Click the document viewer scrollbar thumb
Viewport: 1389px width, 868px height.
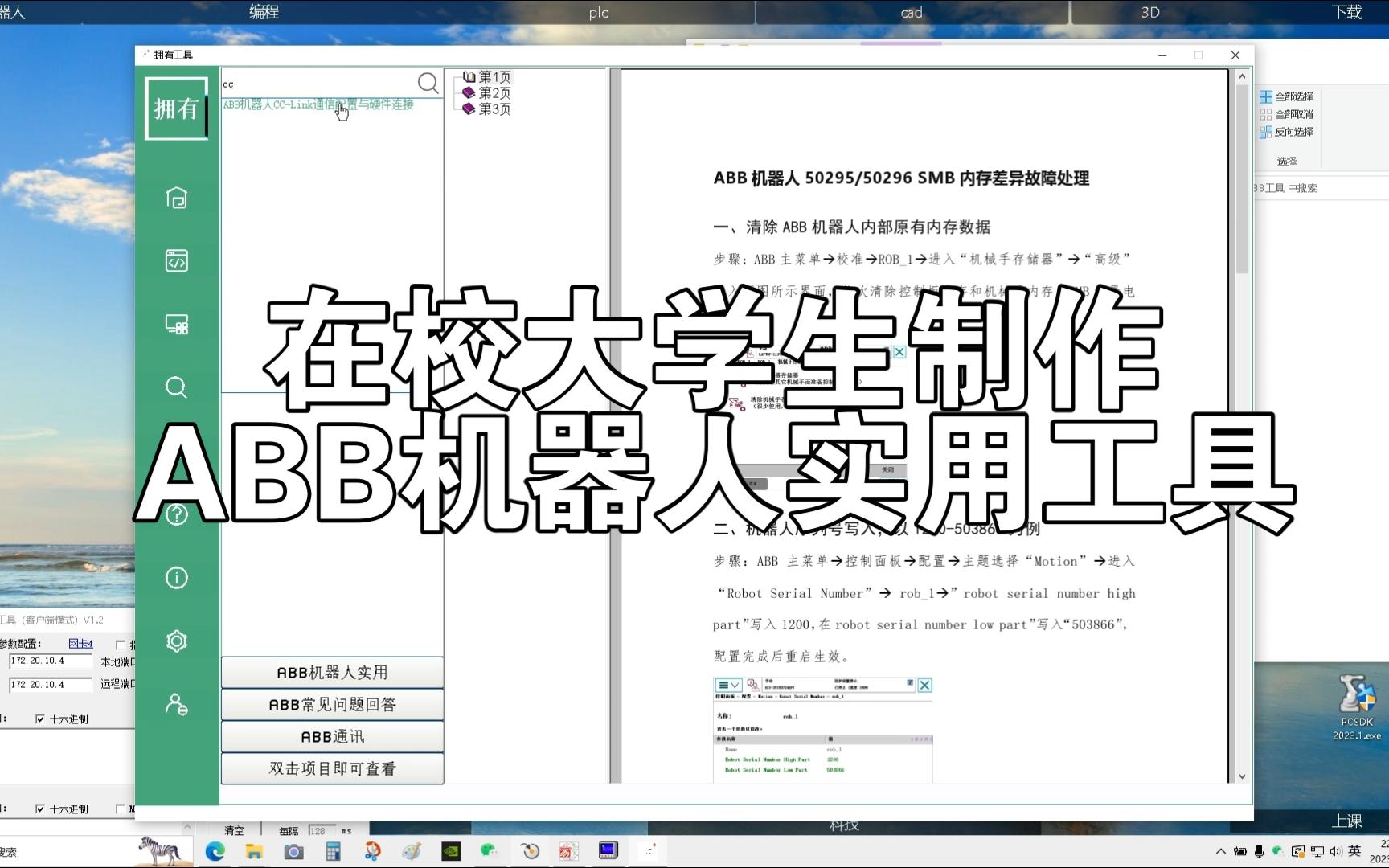coord(1242,179)
